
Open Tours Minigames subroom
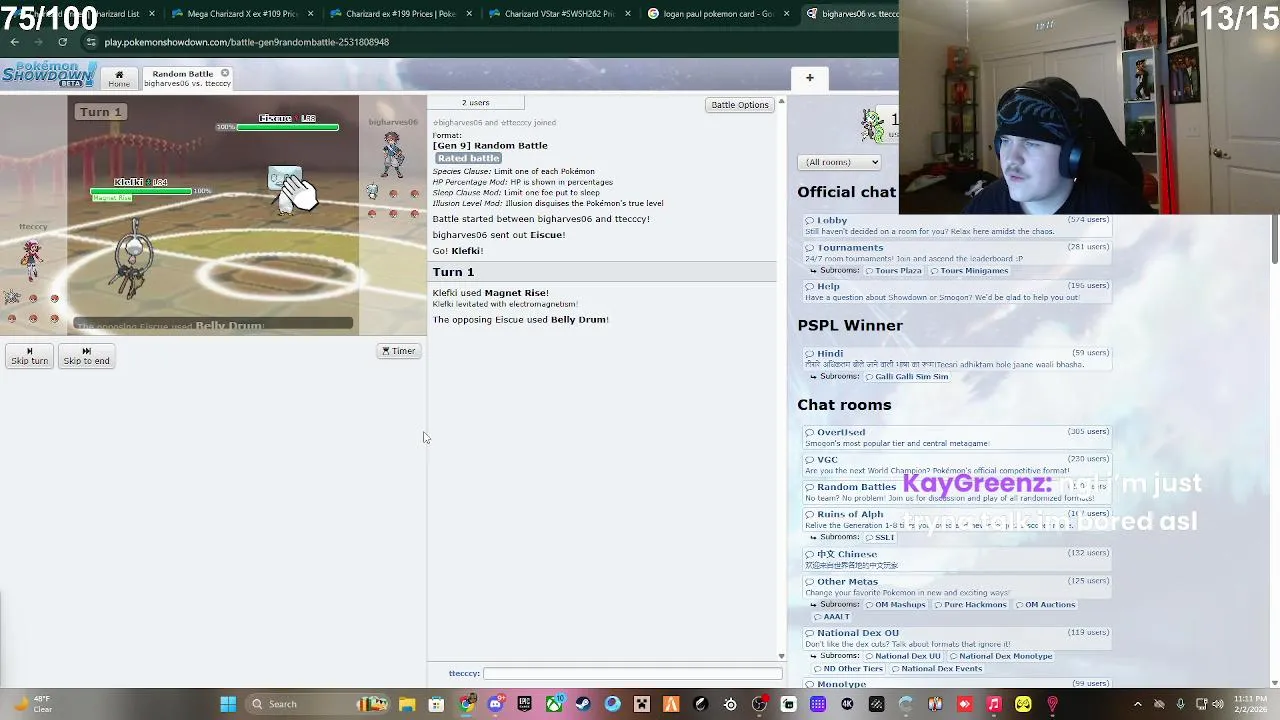[969, 271]
